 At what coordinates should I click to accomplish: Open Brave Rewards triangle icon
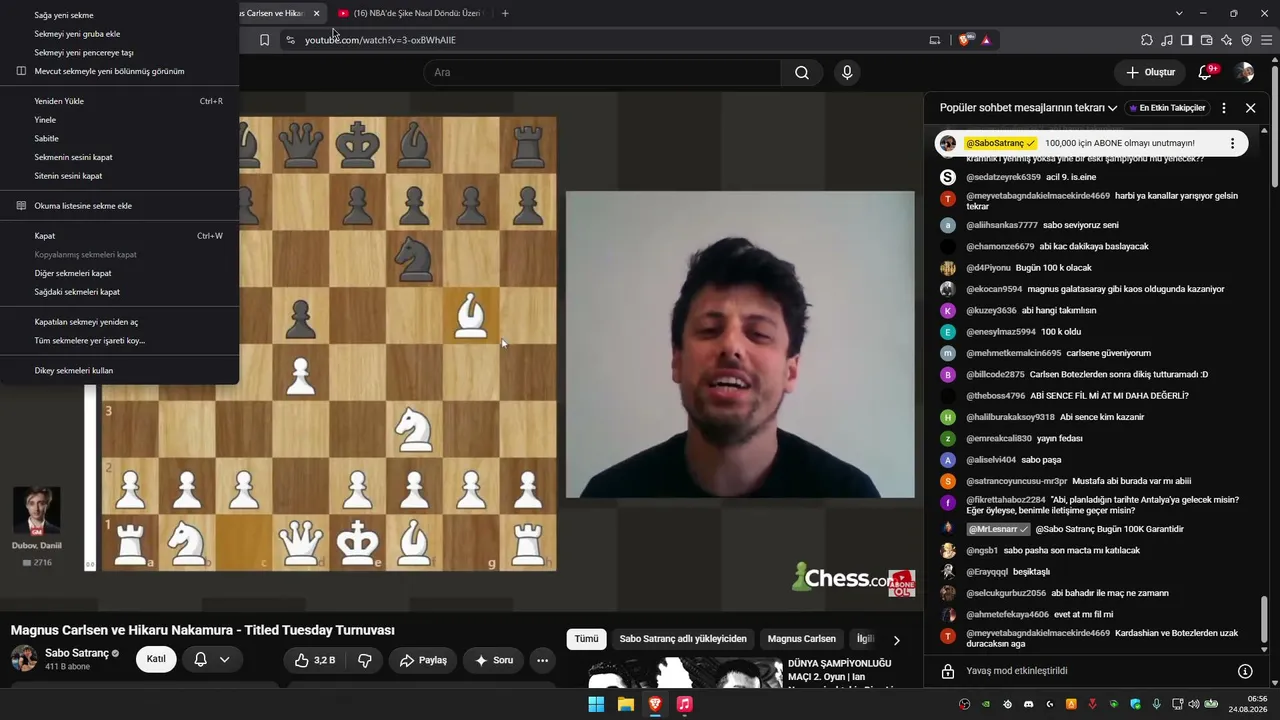(x=986, y=40)
